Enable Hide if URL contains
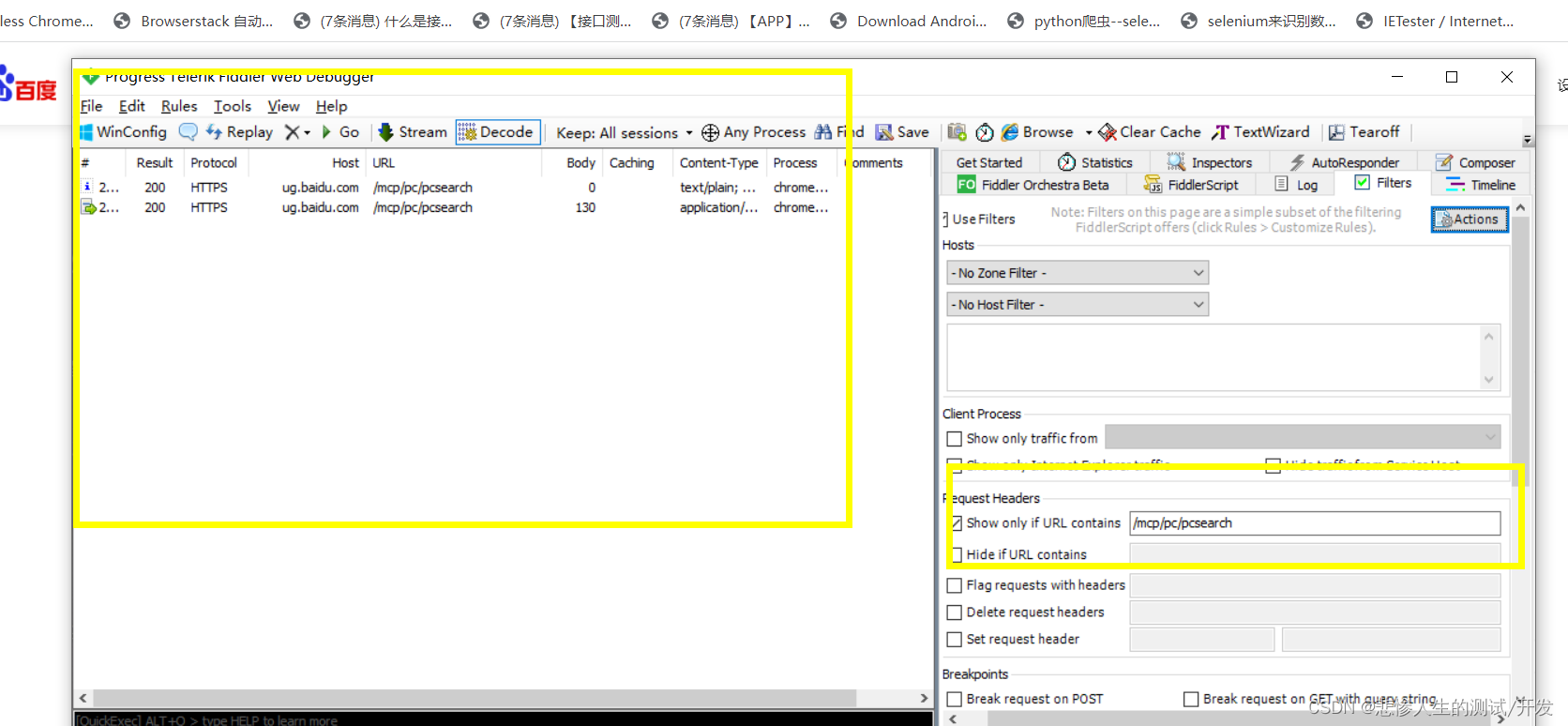This screenshot has width=1568, height=726. pos(957,555)
